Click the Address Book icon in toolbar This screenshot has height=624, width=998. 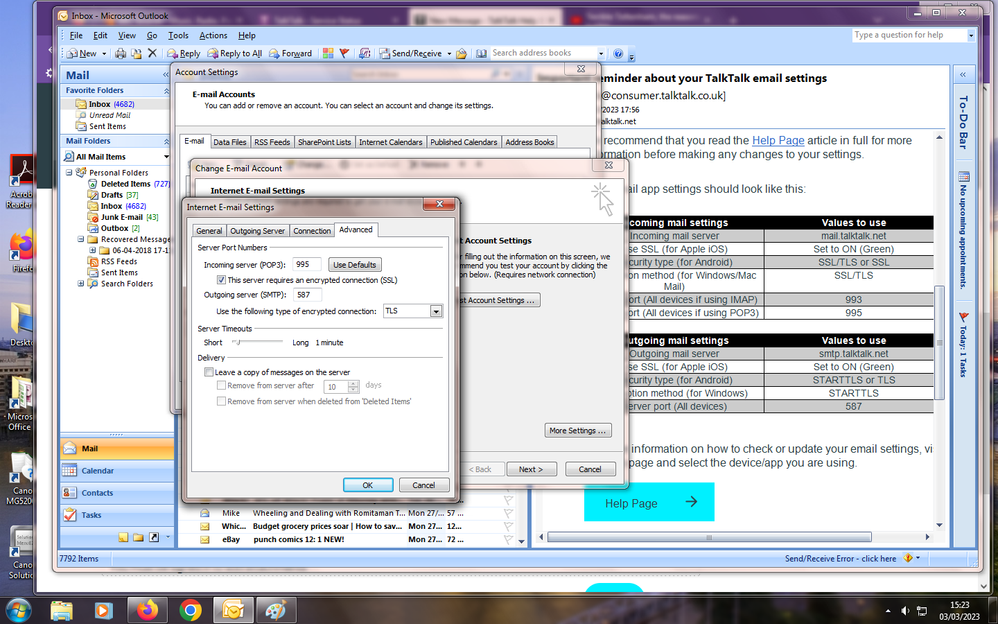[x=482, y=53]
